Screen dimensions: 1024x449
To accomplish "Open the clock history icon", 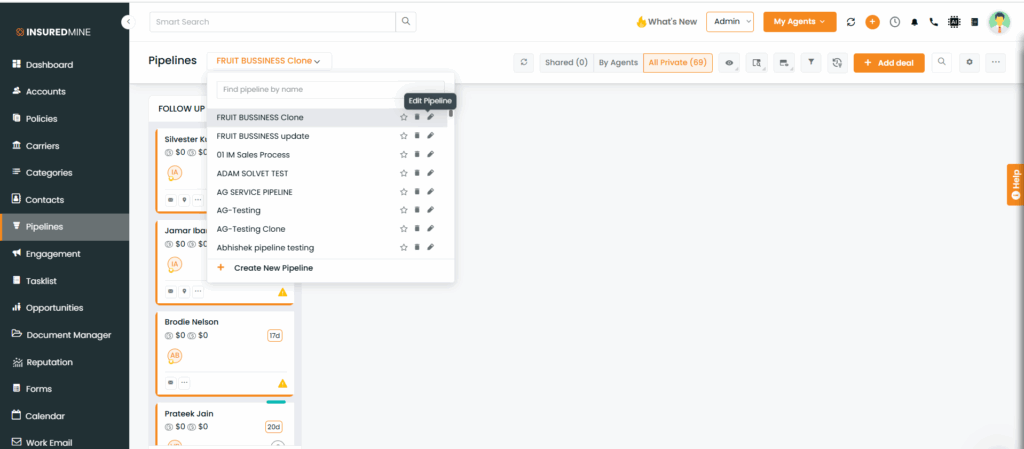I will pyautogui.click(x=895, y=22).
